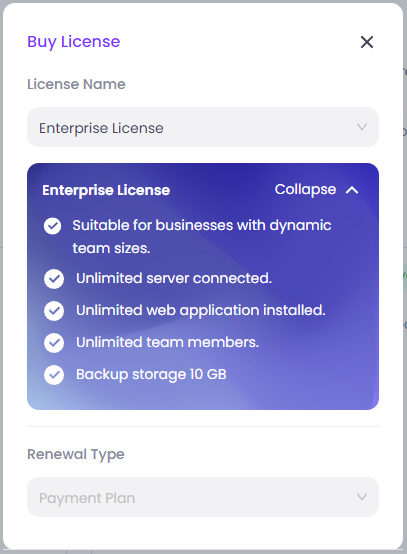Click check icon beside Unlimited team members
Screen dimensions: 407x554
[54, 343]
